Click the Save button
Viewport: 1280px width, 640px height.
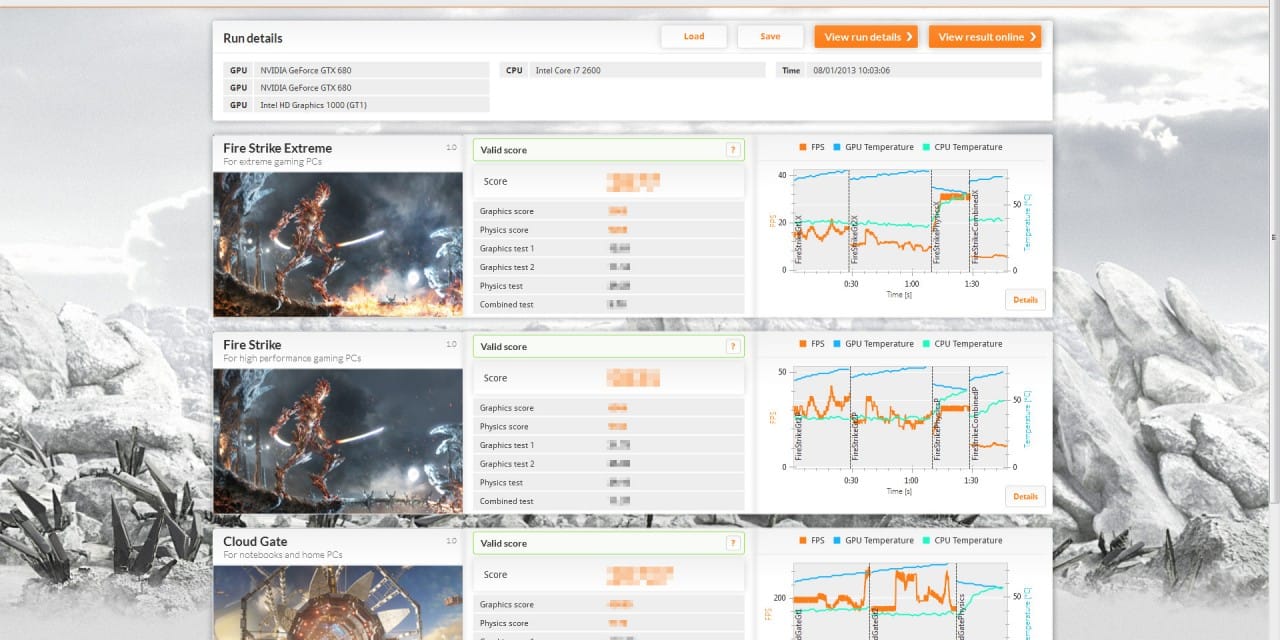770,37
